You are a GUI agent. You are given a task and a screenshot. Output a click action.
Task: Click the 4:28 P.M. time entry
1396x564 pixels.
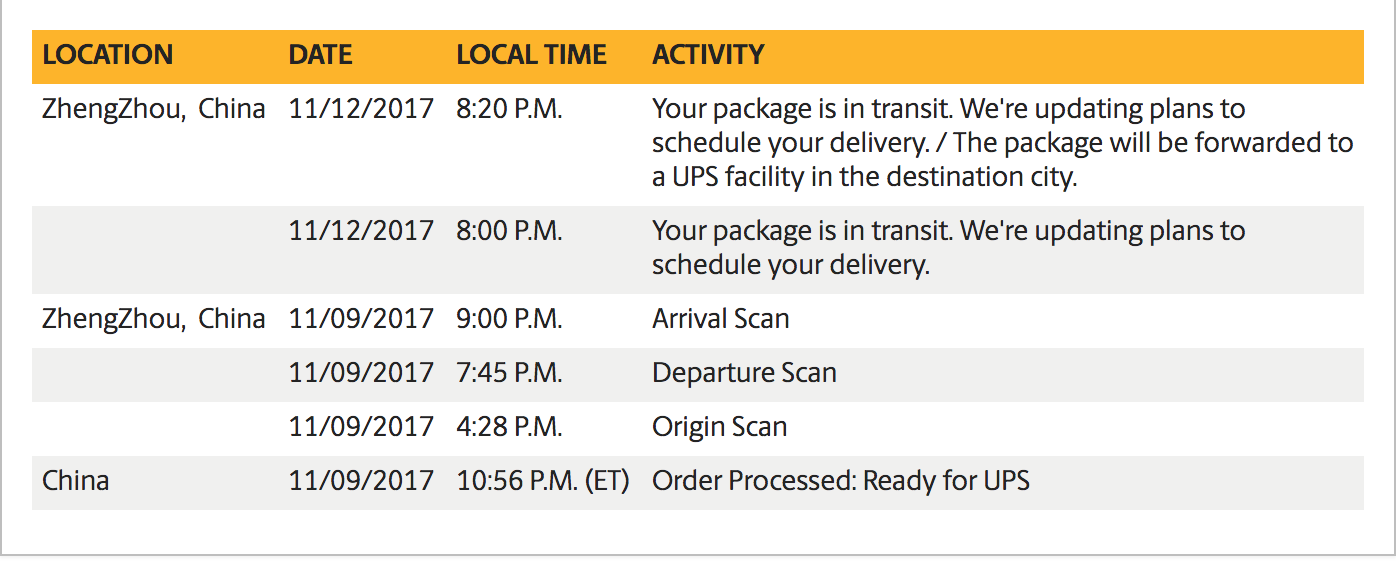coord(509,427)
